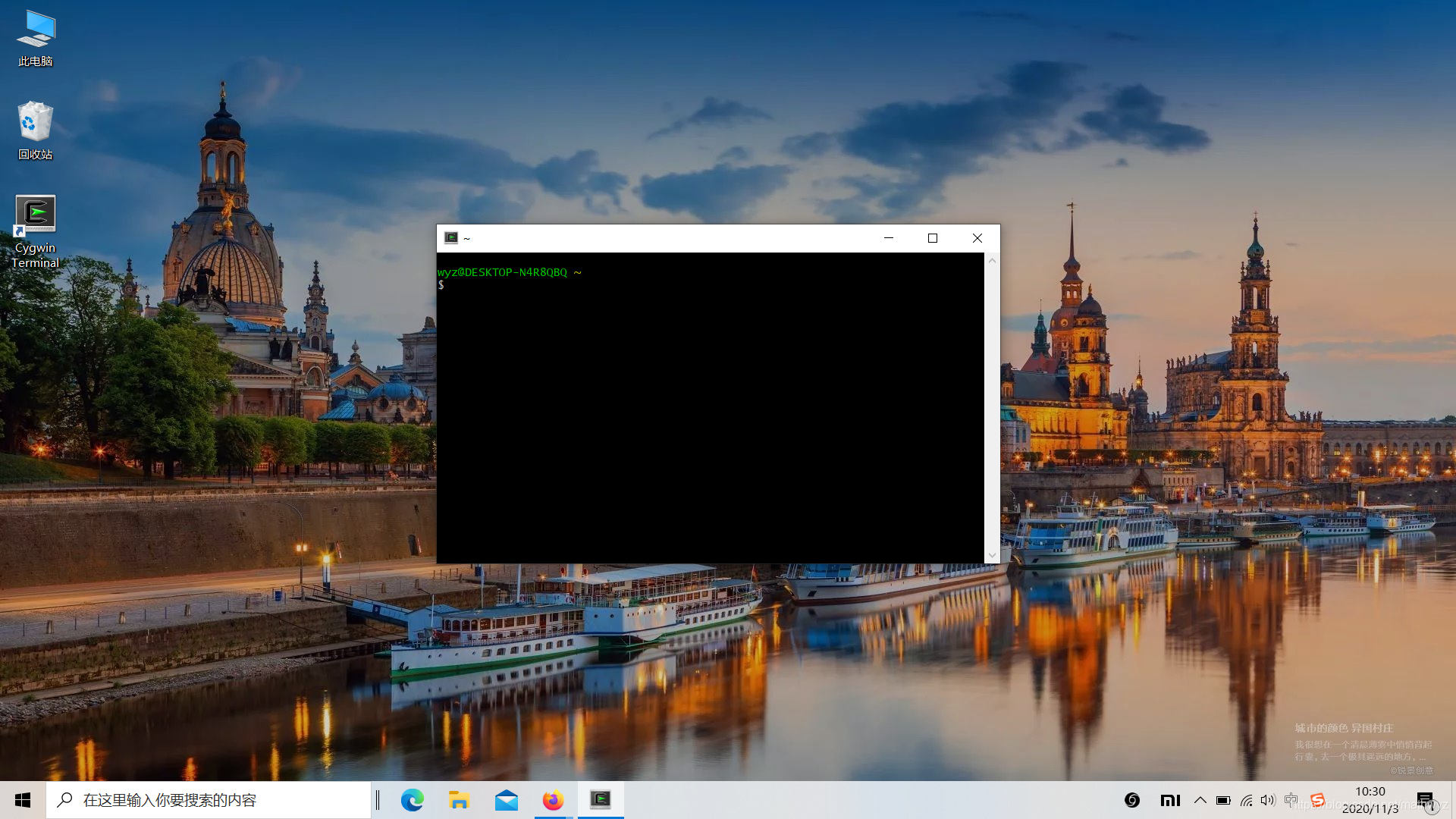Click the Sogou input method icon
1456x819 pixels.
[1318, 800]
